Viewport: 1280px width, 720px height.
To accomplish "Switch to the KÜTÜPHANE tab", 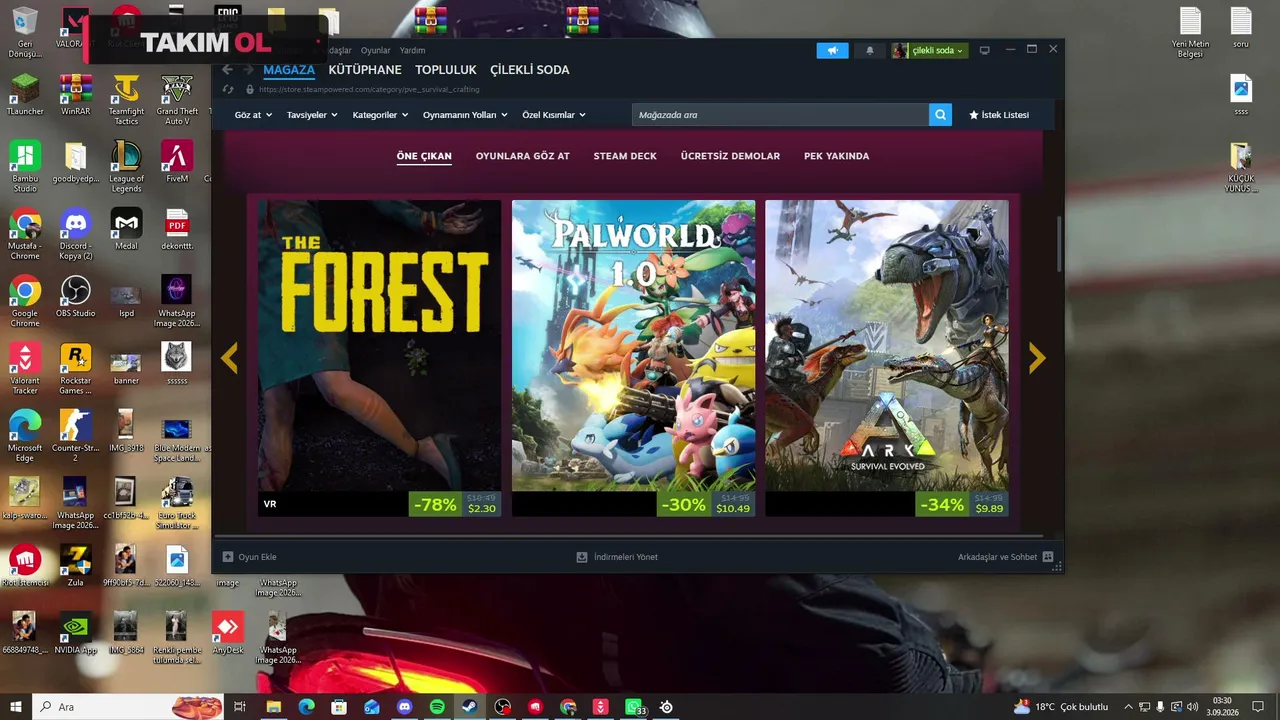I will coord(365,70).
